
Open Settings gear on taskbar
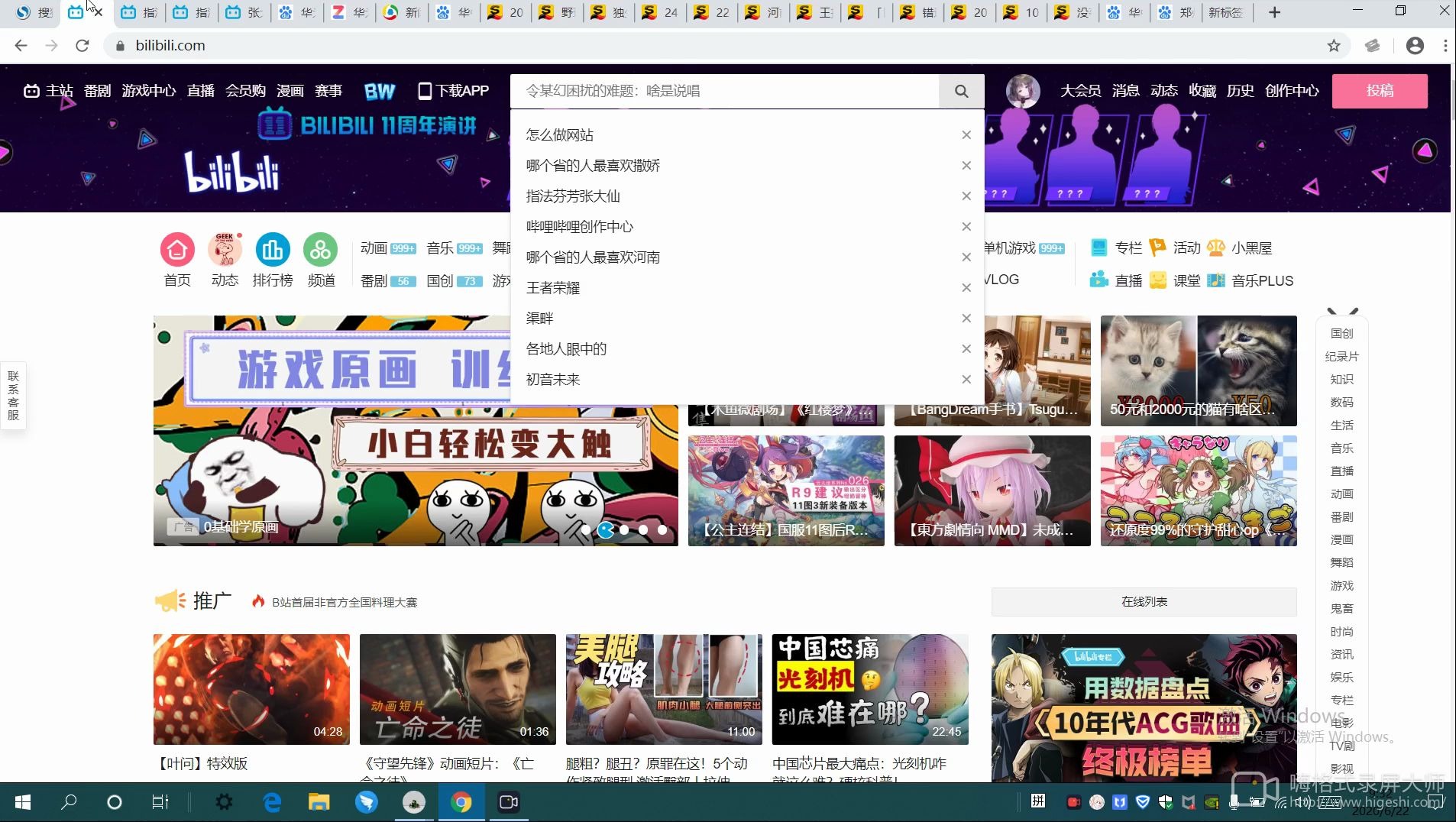coord(224,802)
